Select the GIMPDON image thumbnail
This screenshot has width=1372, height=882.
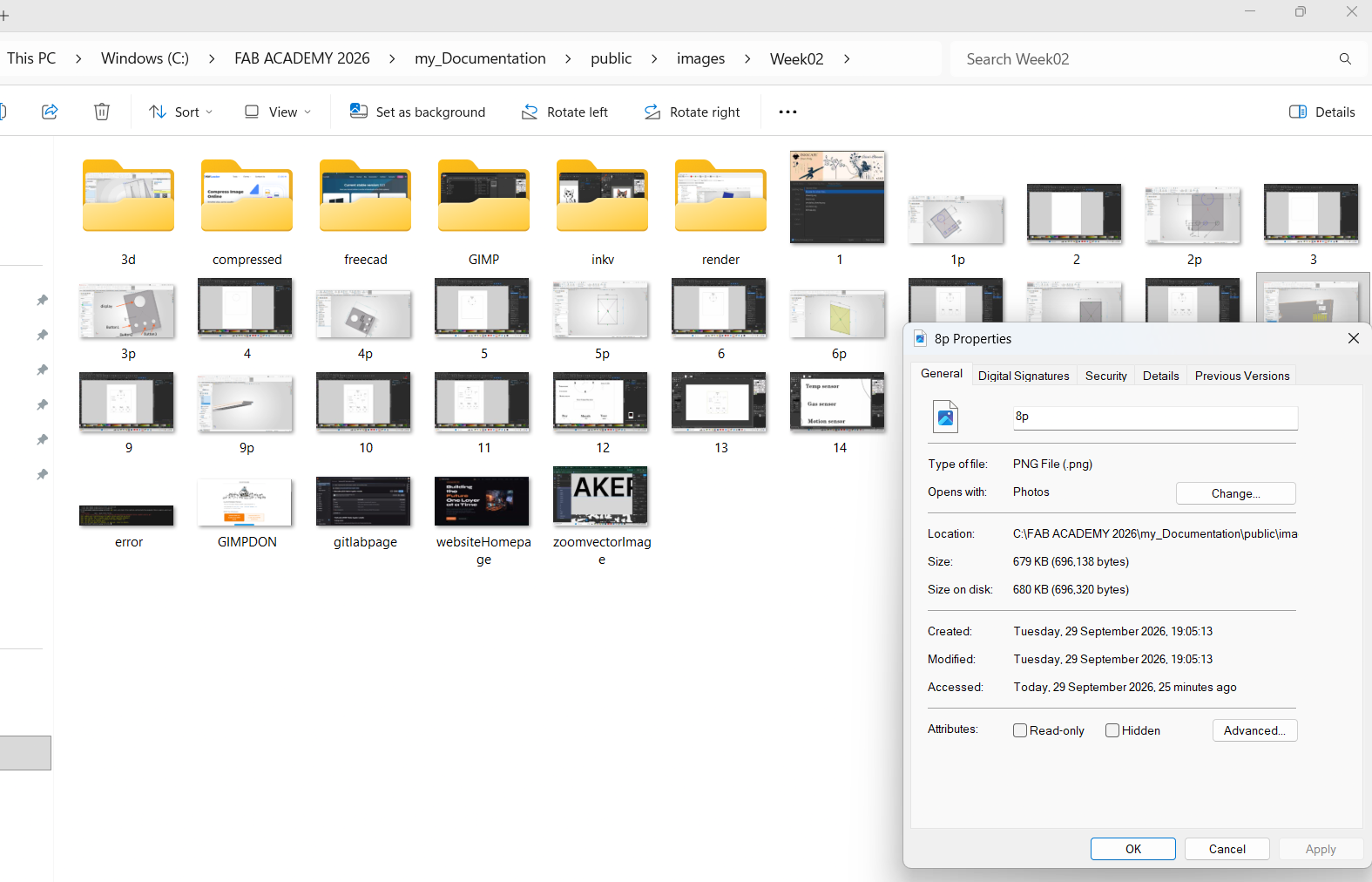coord(245,502)
